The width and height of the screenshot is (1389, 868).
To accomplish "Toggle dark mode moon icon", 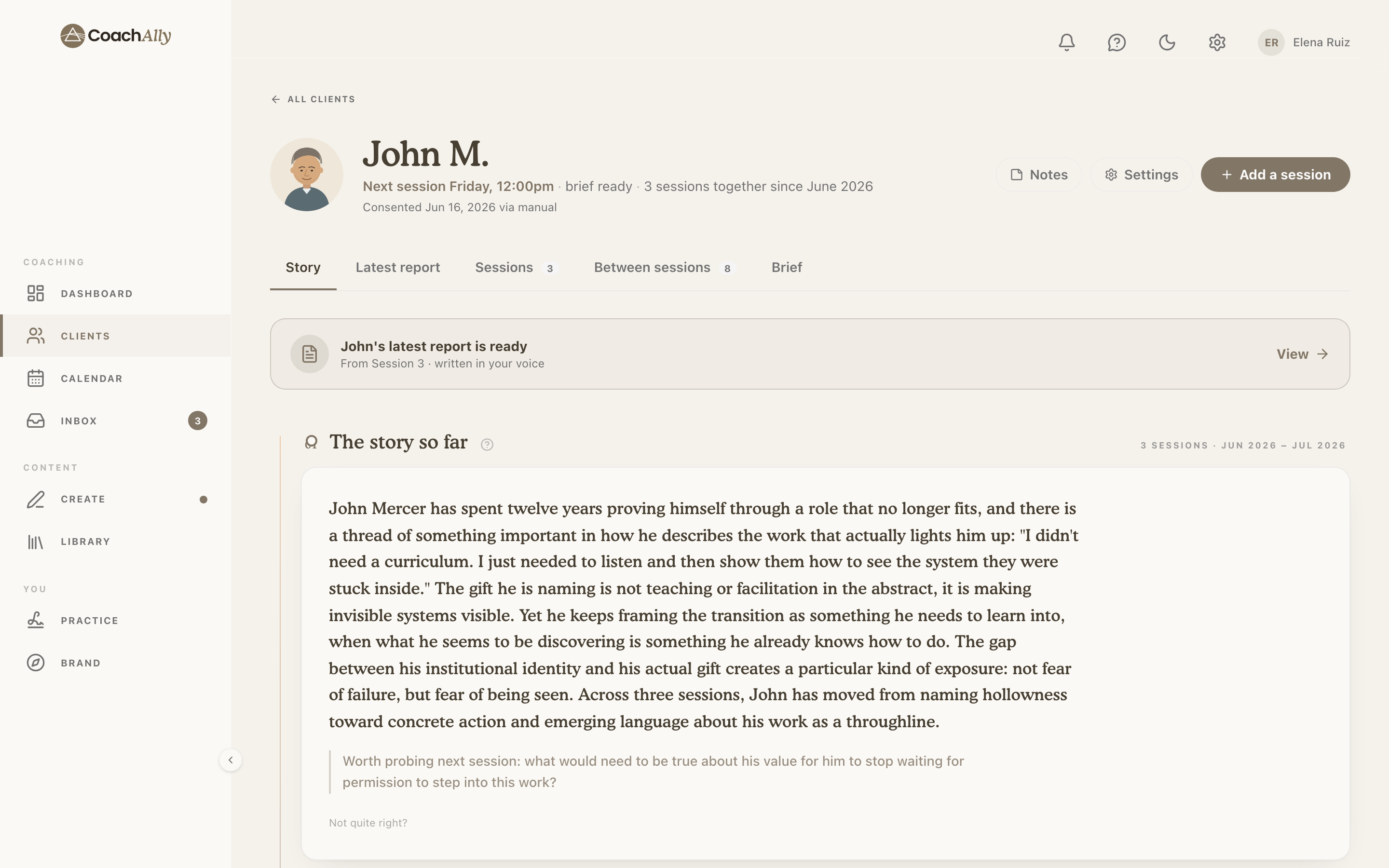I will [x=1167, y=42].
